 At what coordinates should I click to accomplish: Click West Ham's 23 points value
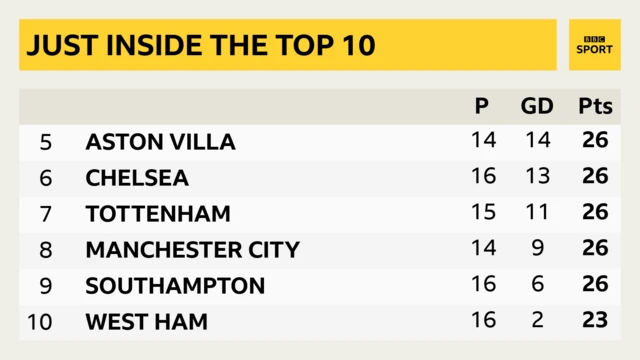(596, 320)
